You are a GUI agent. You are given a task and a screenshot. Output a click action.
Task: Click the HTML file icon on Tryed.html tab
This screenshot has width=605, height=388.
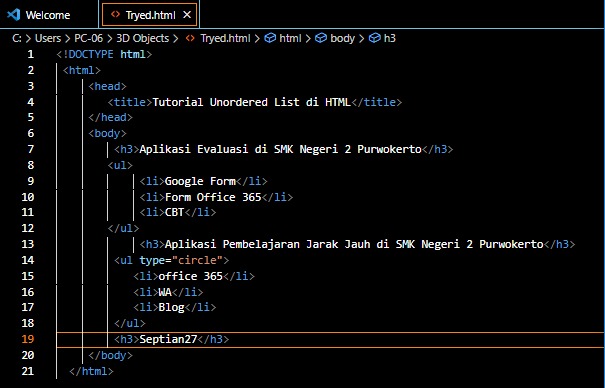point(115,15)
